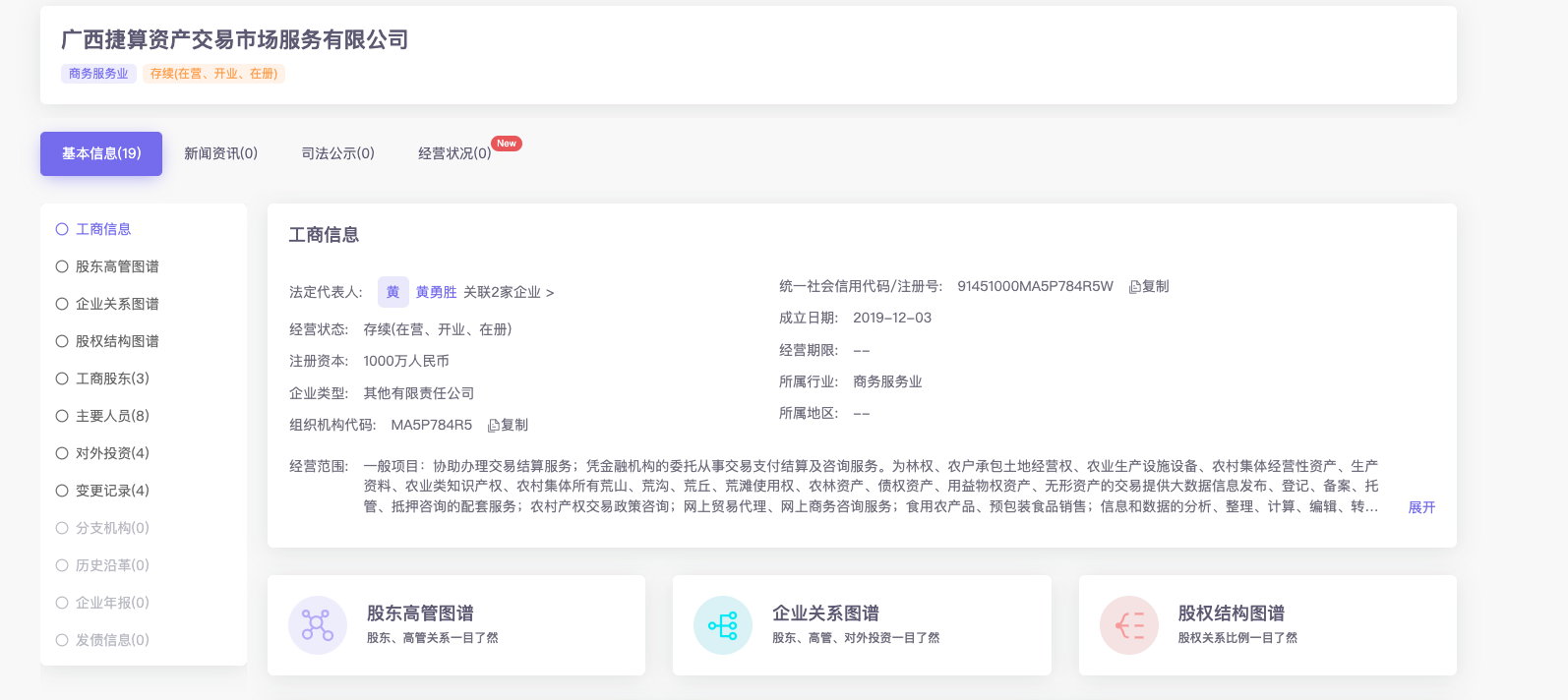
Task: Click 经营状态 value in info panel
Action: (438, 329)
